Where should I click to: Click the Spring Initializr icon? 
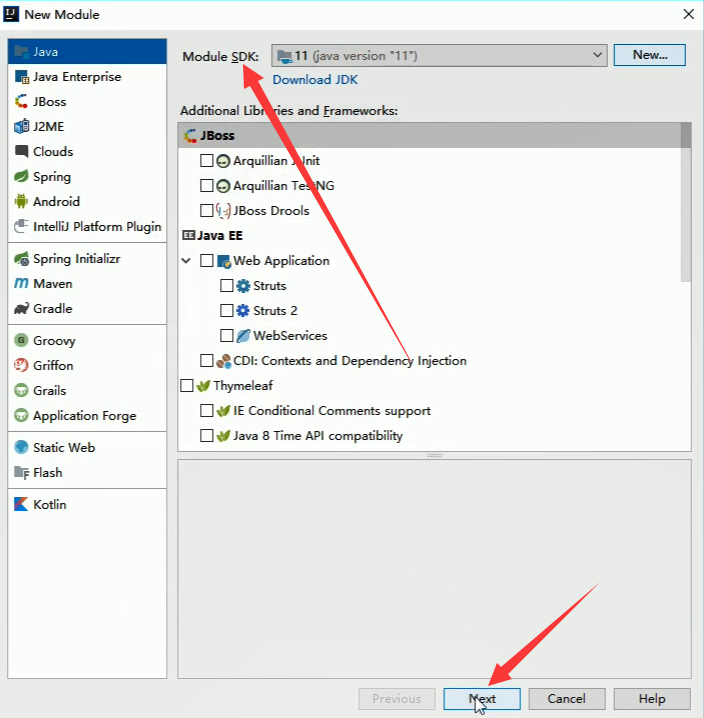21,259
